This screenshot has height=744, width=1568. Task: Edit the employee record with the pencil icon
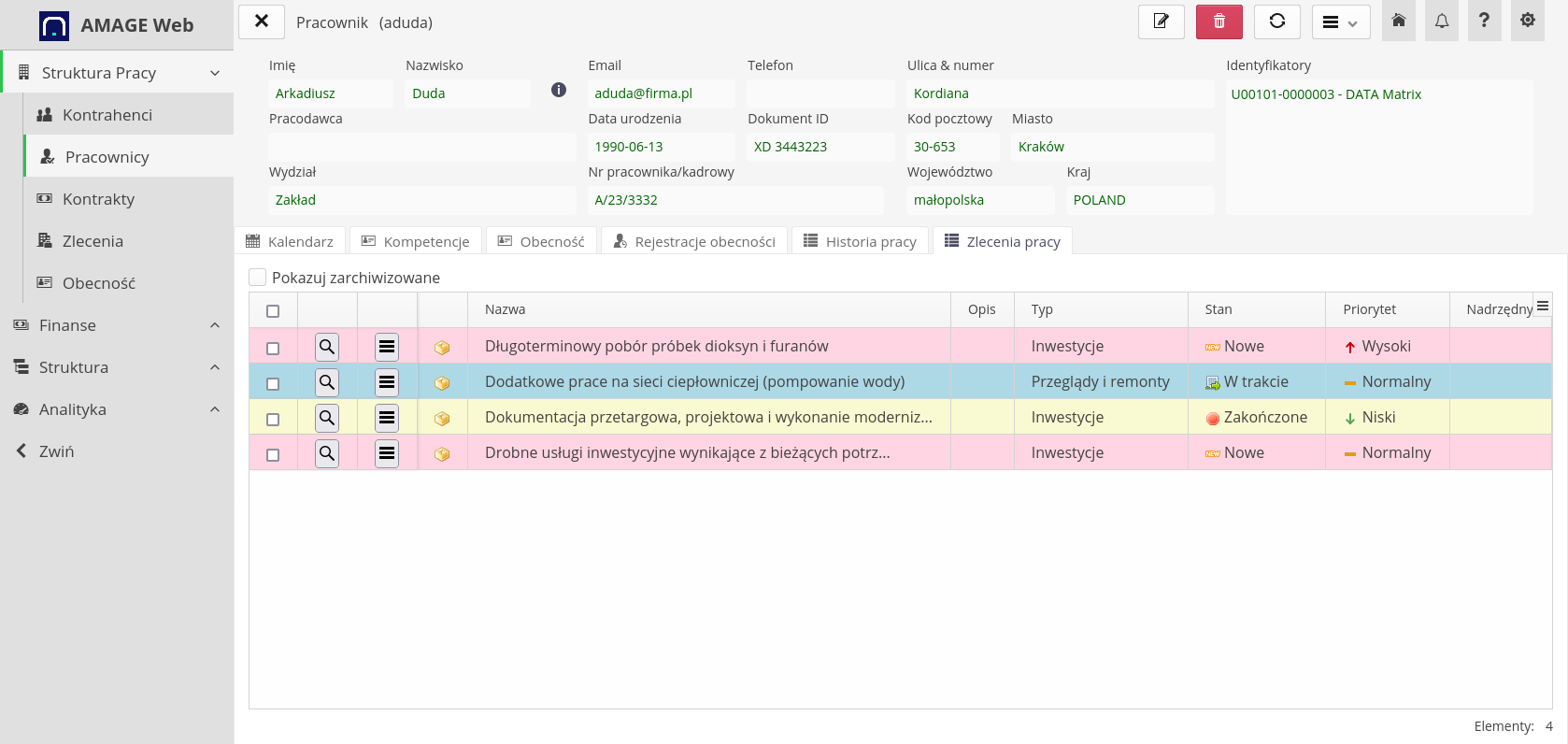[x=1162, y=21]
